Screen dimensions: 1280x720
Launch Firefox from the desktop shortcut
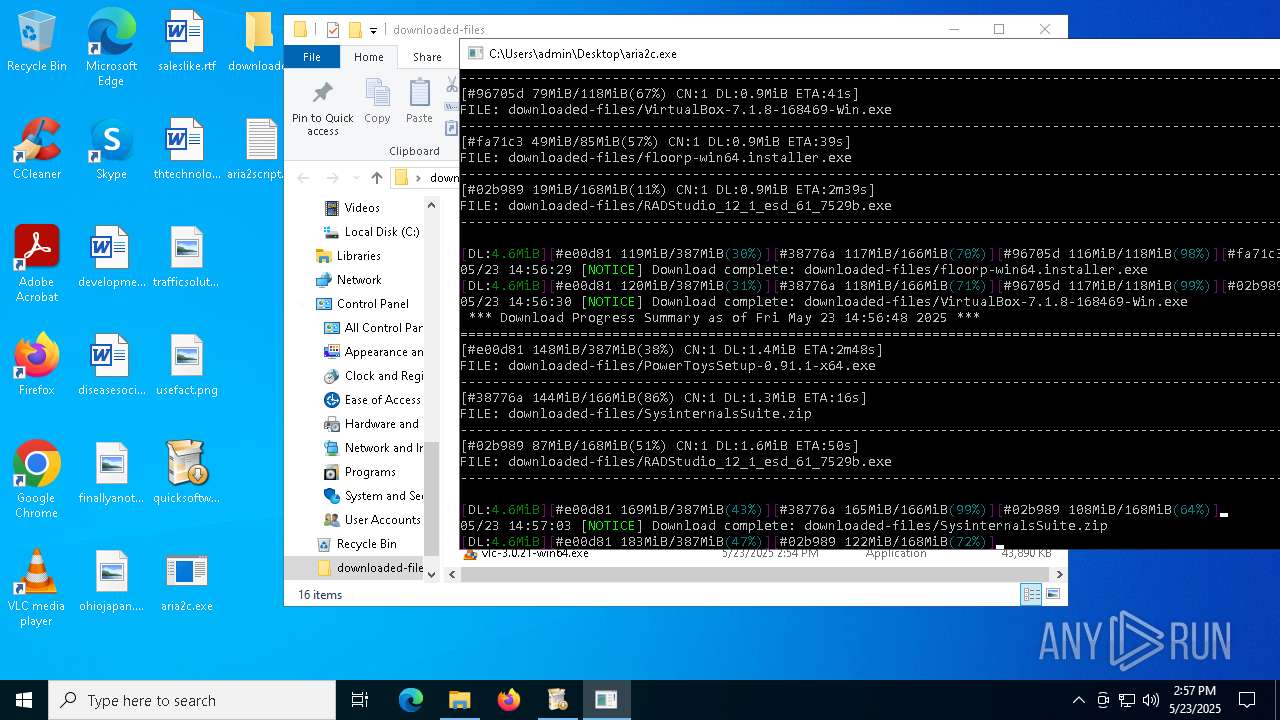pyautogui.click(x=37, y=366)
